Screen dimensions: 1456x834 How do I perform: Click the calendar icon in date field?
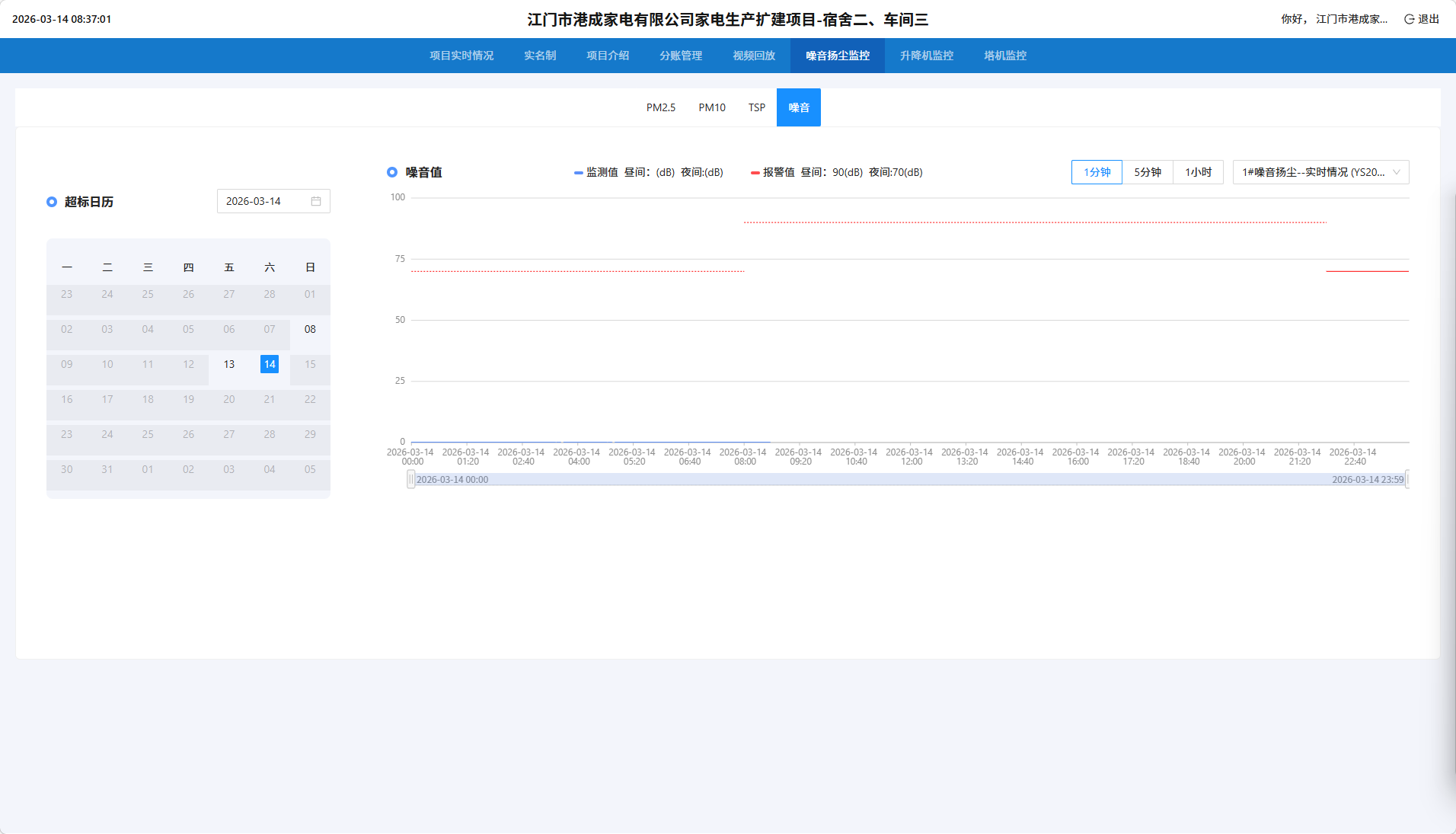316,201
